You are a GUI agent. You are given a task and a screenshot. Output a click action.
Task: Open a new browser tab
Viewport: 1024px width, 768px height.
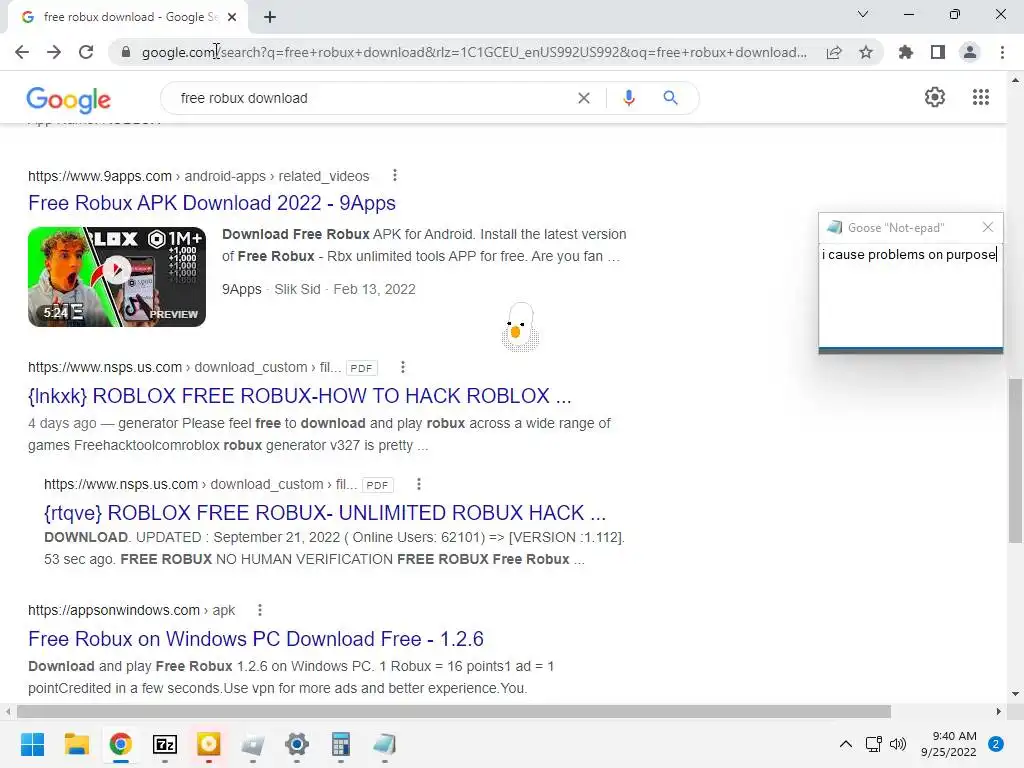(x=270, y=17)
